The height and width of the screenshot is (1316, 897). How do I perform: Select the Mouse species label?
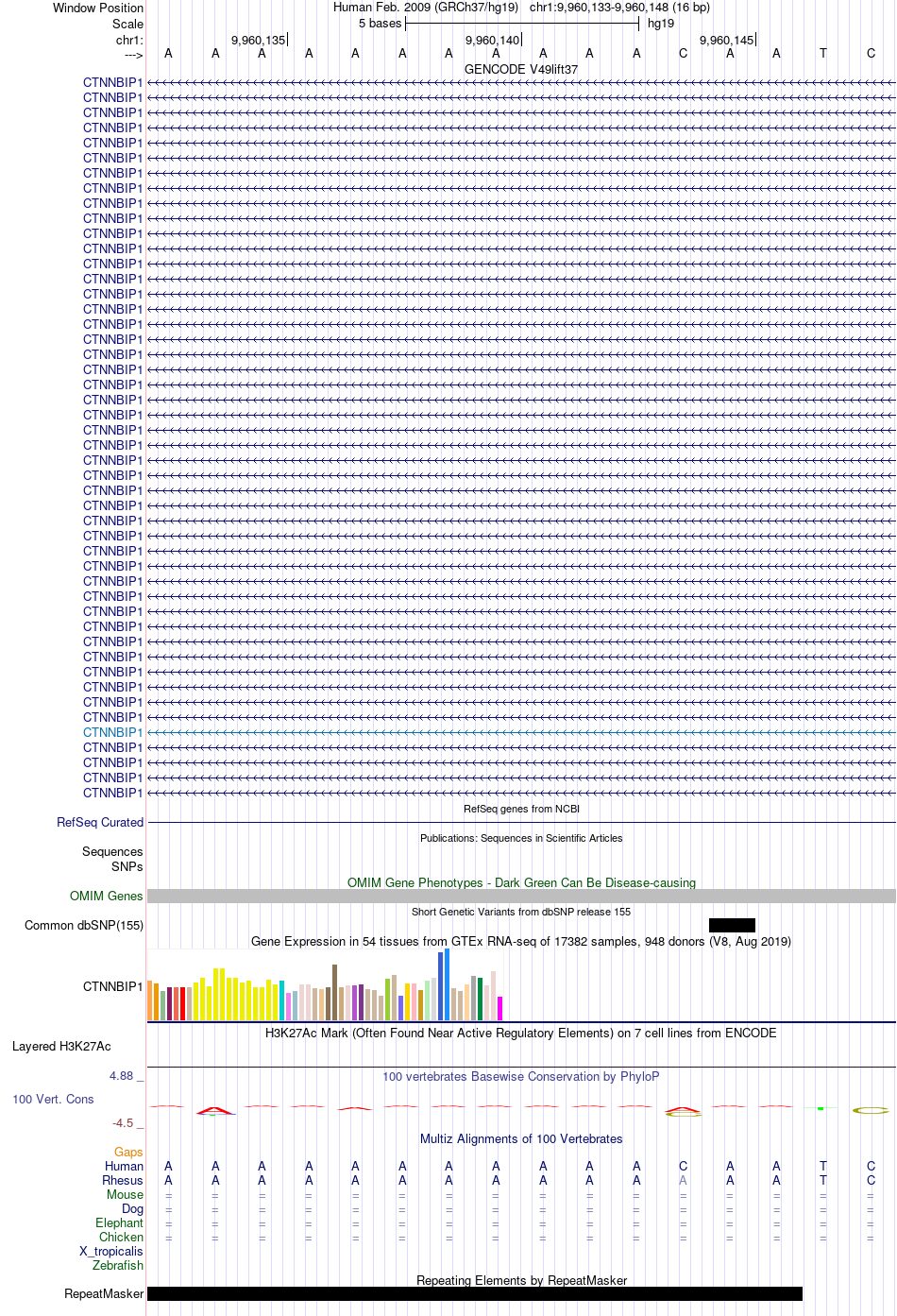click(125, 1194)
